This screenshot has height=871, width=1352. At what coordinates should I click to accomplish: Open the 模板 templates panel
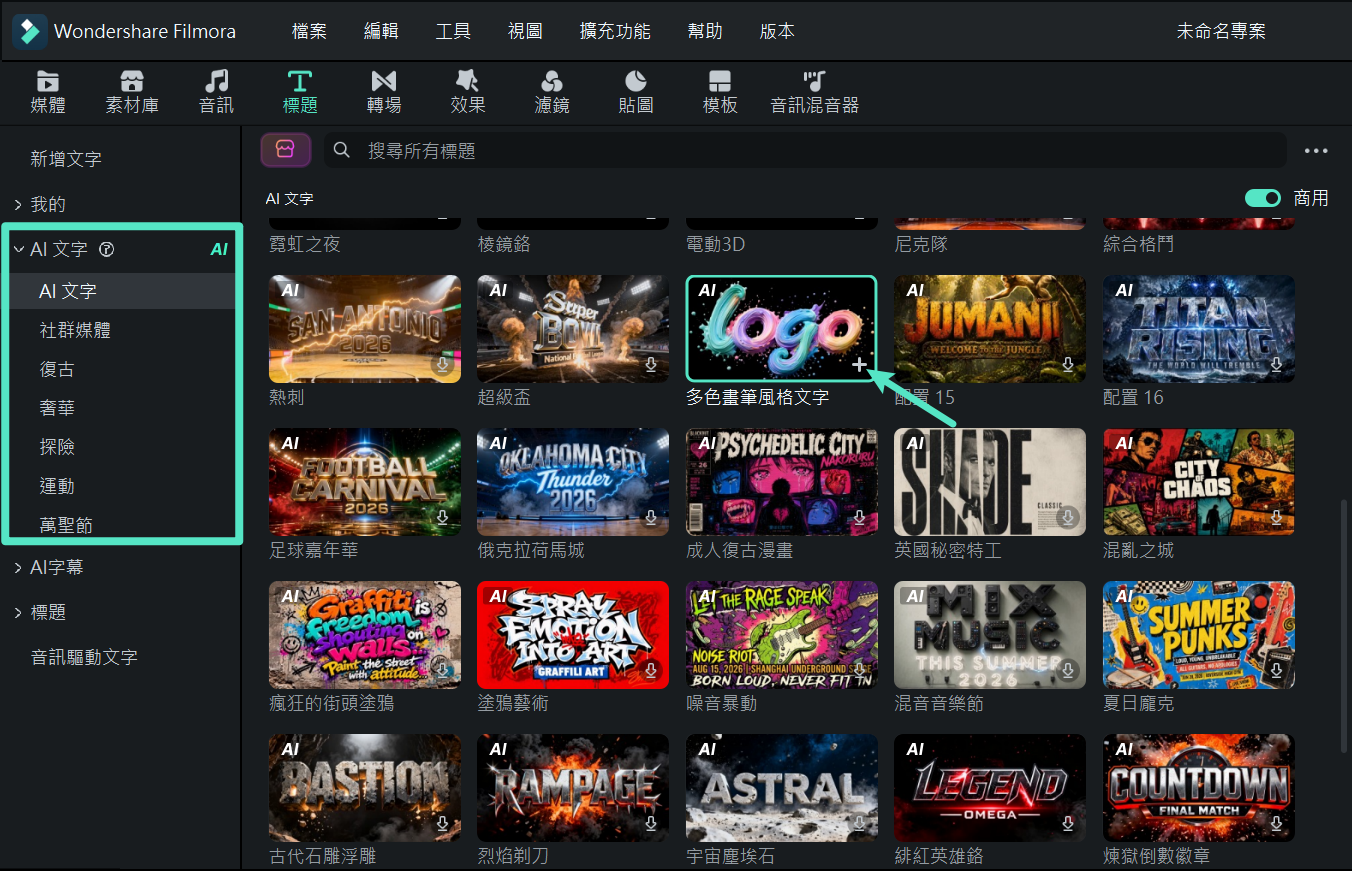(720, 91)
